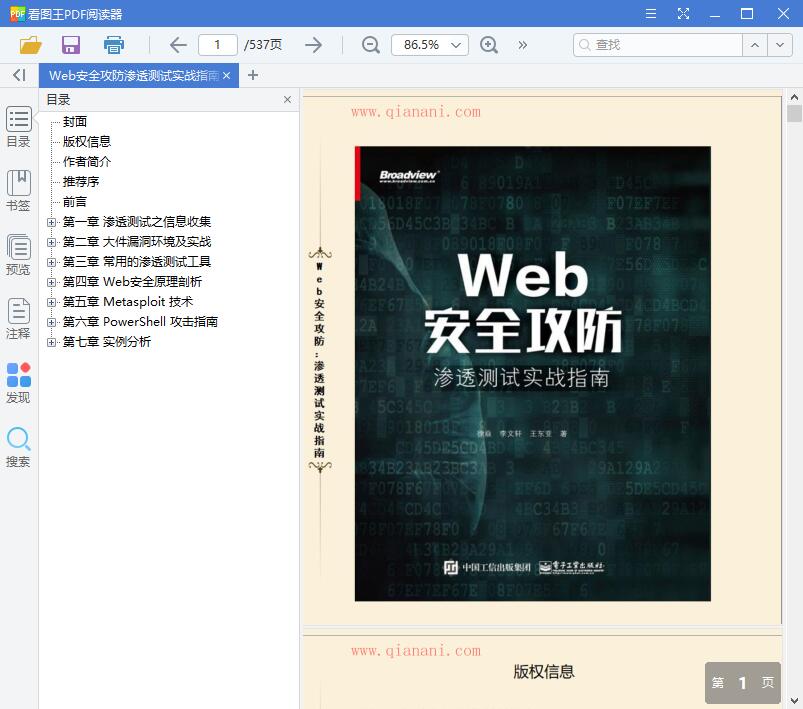The height and width of the screenshot is (709, 803).
Task: Click the 版权信息 heading on page two
Action: pos(544,672)
